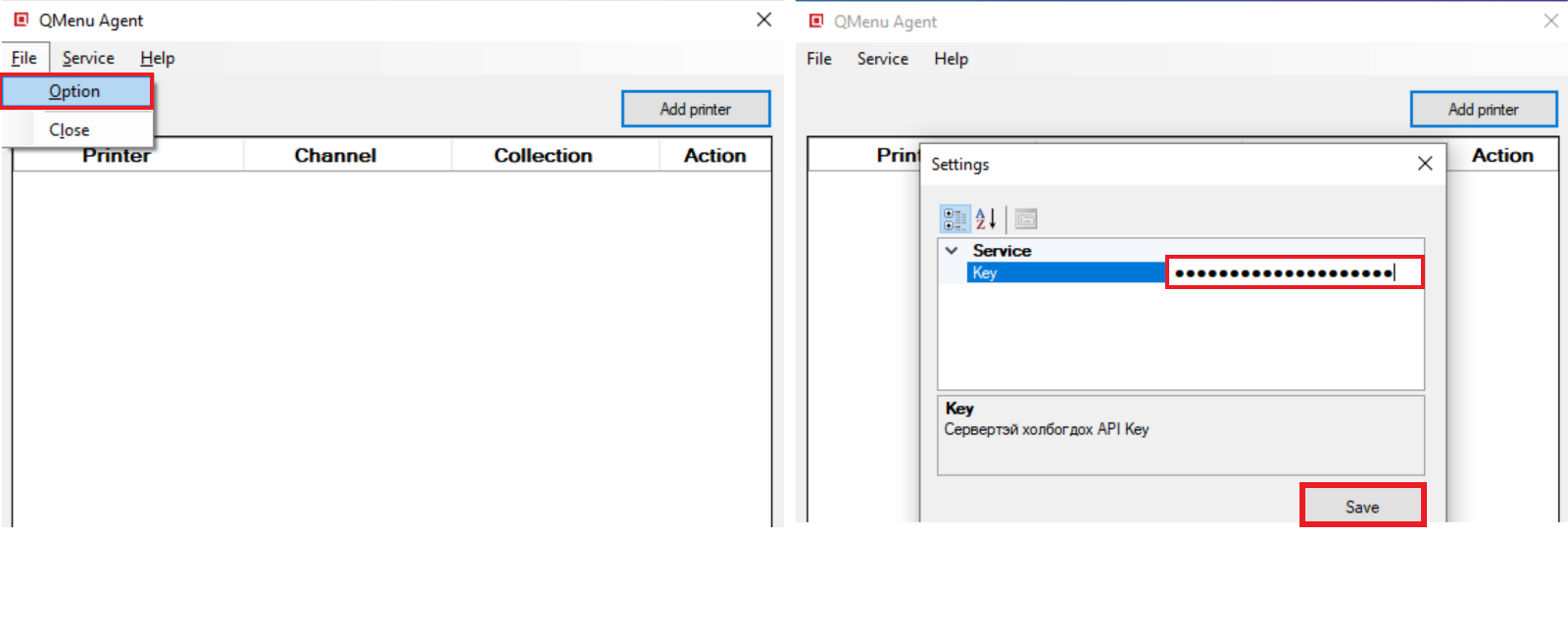Close the Settings dialog with its X
This screenshot has width=1568, height=636.
(x=1425, y=164)
